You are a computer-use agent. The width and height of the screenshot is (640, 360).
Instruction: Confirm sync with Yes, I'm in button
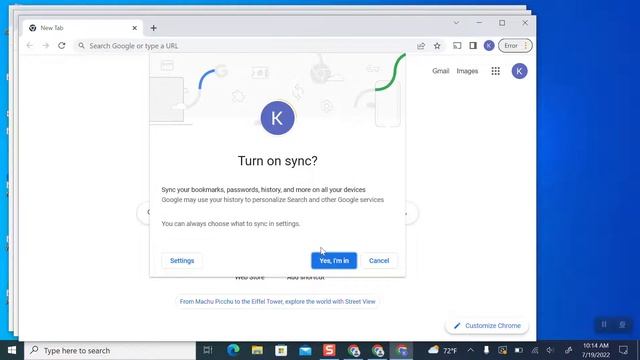click(334, 260)
